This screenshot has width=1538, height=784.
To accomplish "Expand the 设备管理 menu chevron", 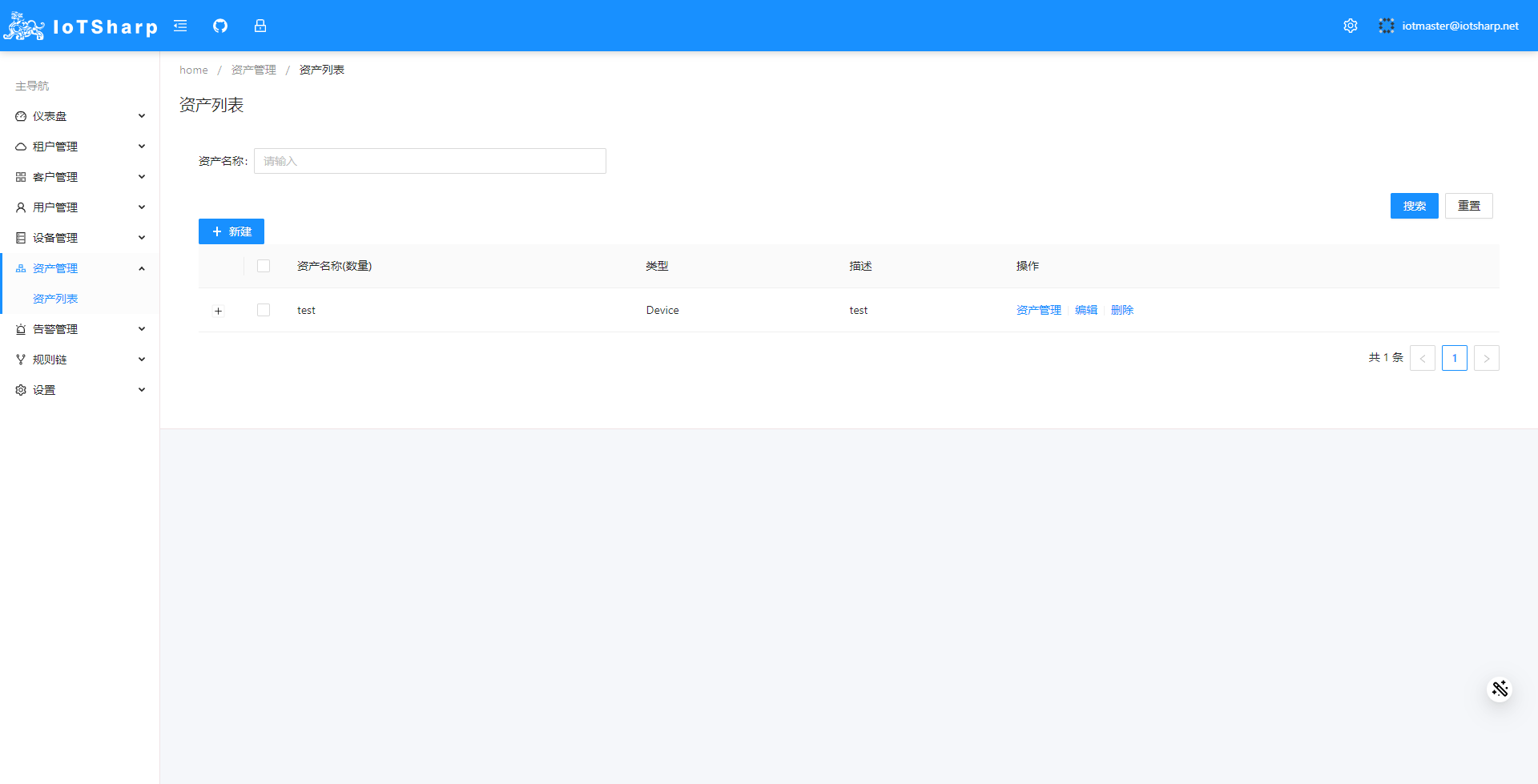I will (x=142, y=238).
